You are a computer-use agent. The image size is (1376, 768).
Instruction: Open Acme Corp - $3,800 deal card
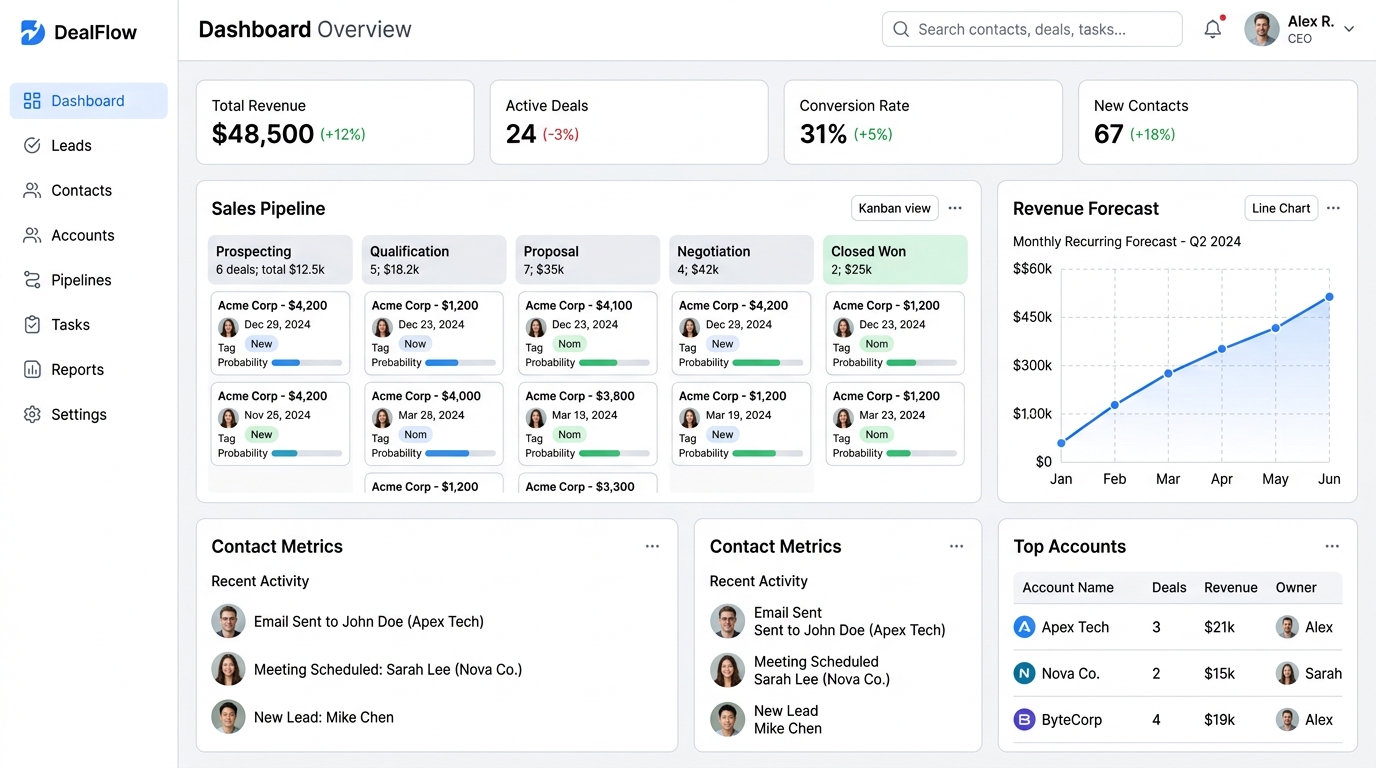588,424
